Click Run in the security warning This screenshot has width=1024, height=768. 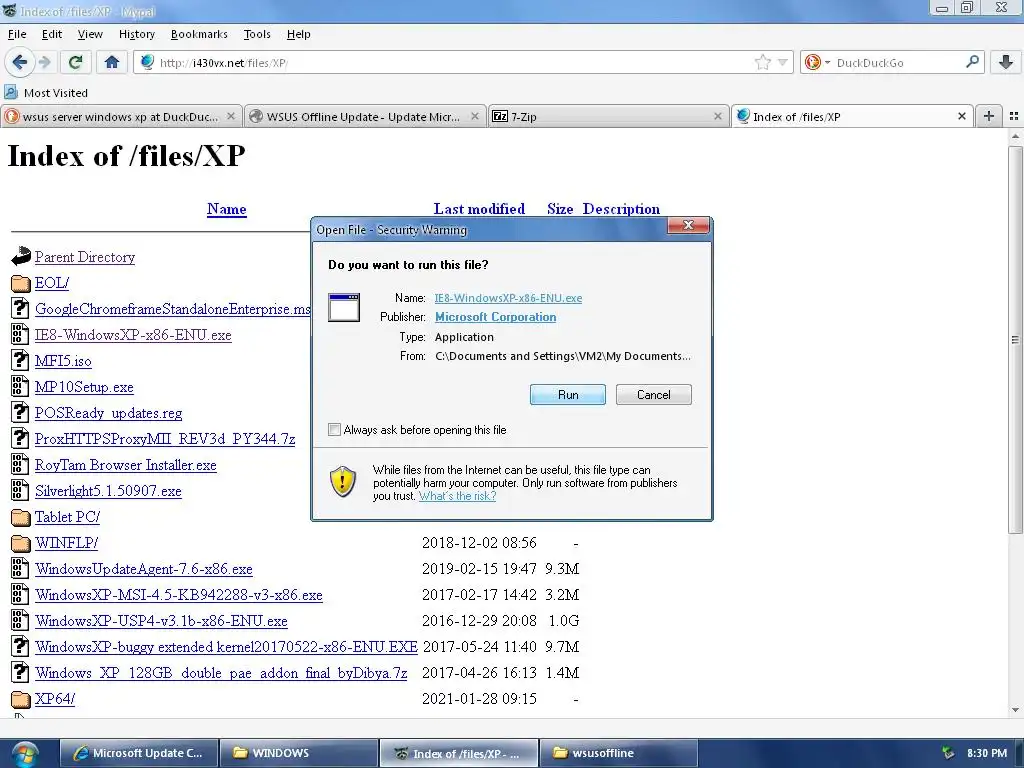(568, 394)
